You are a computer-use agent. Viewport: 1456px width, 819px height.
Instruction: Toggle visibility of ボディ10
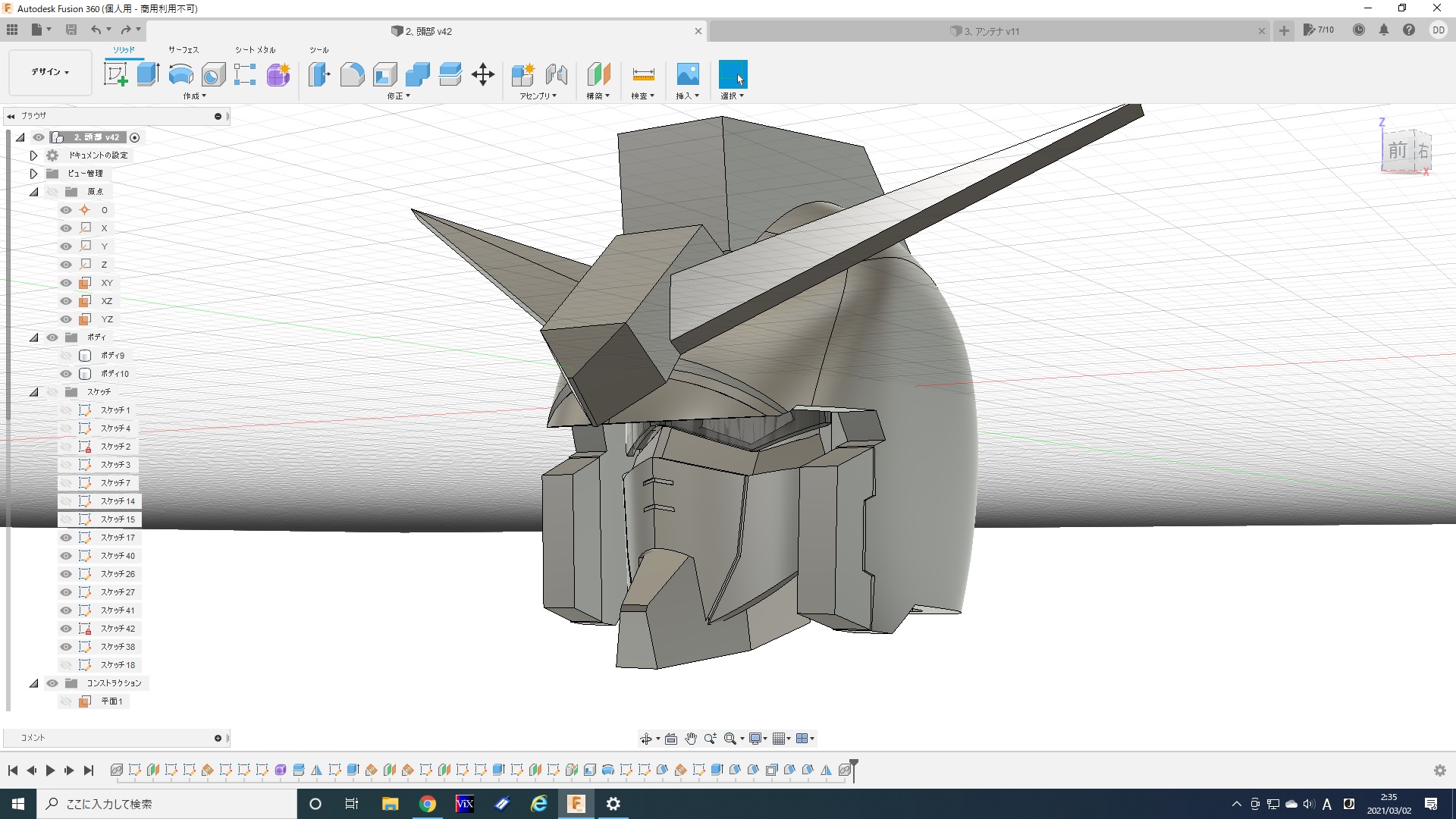[66, 374]
